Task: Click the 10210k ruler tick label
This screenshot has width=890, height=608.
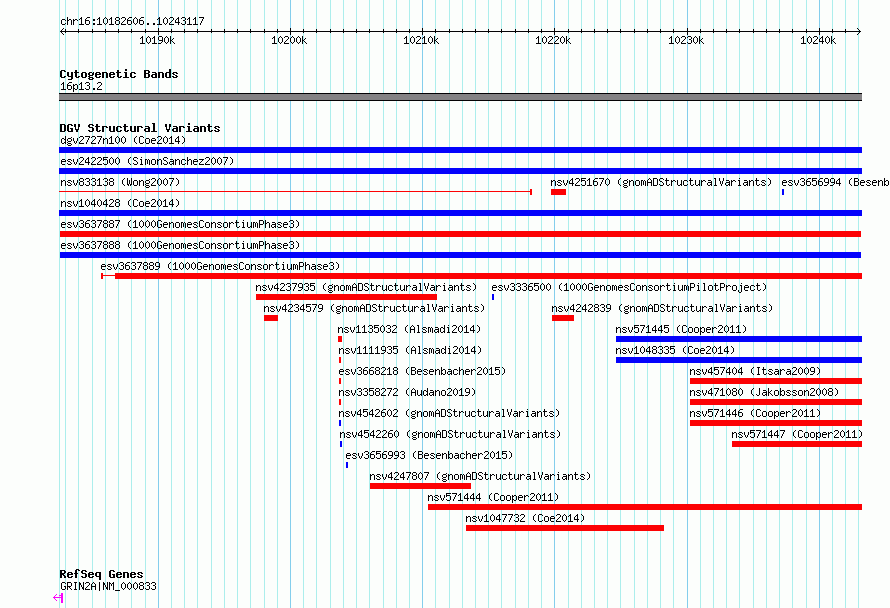Action: tap(421, 40)
